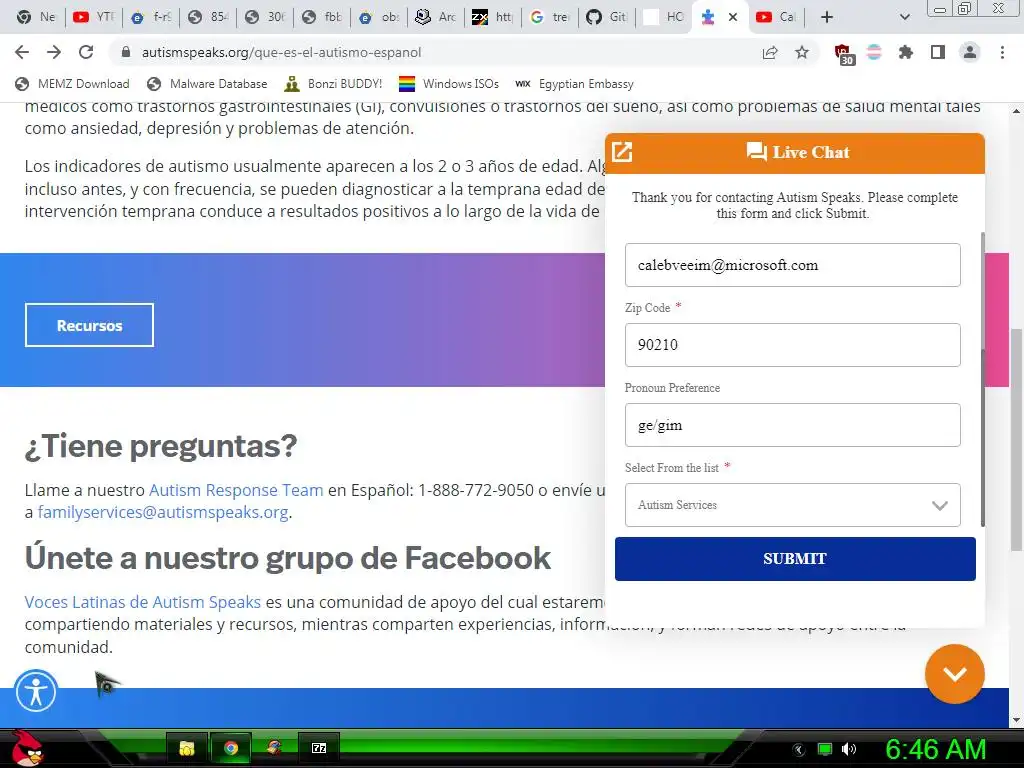This screenshot has height=768, width=1024.
Task: Click the page vertical scrollbar
Action: click(x=1016, y=438)
